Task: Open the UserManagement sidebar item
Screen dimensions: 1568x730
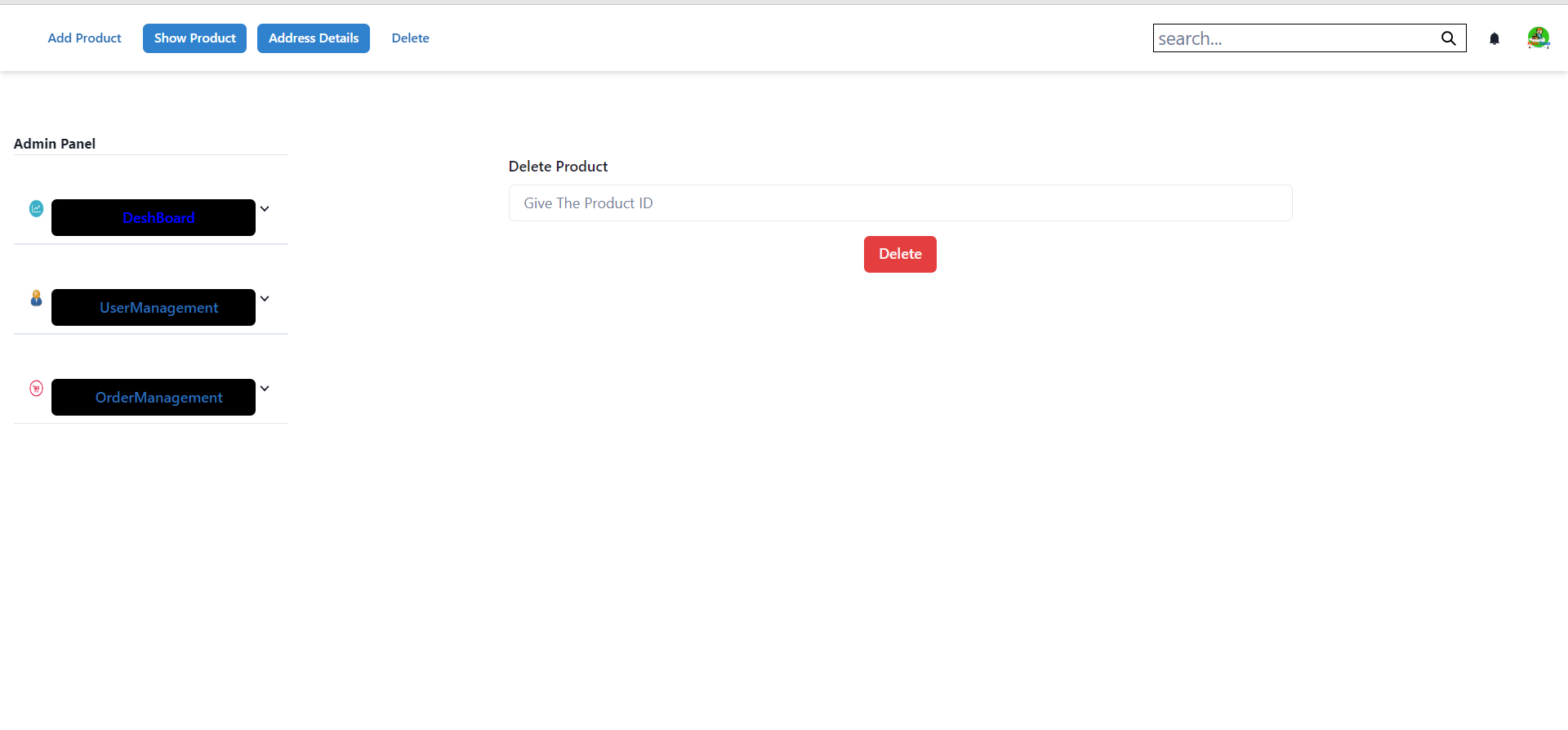Action: (x=154, y=308)
